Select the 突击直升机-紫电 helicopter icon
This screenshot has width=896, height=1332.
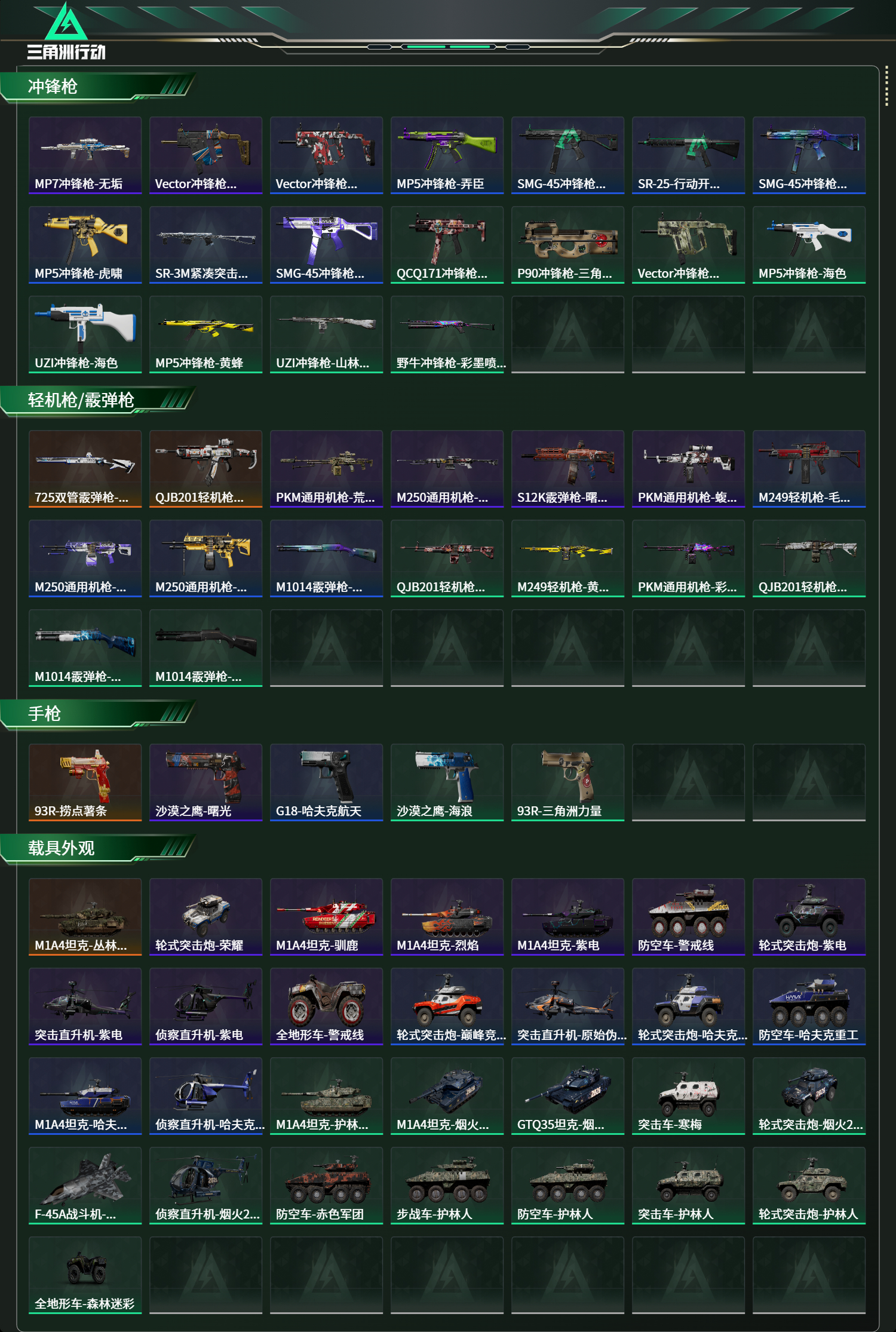[85, 1006]
